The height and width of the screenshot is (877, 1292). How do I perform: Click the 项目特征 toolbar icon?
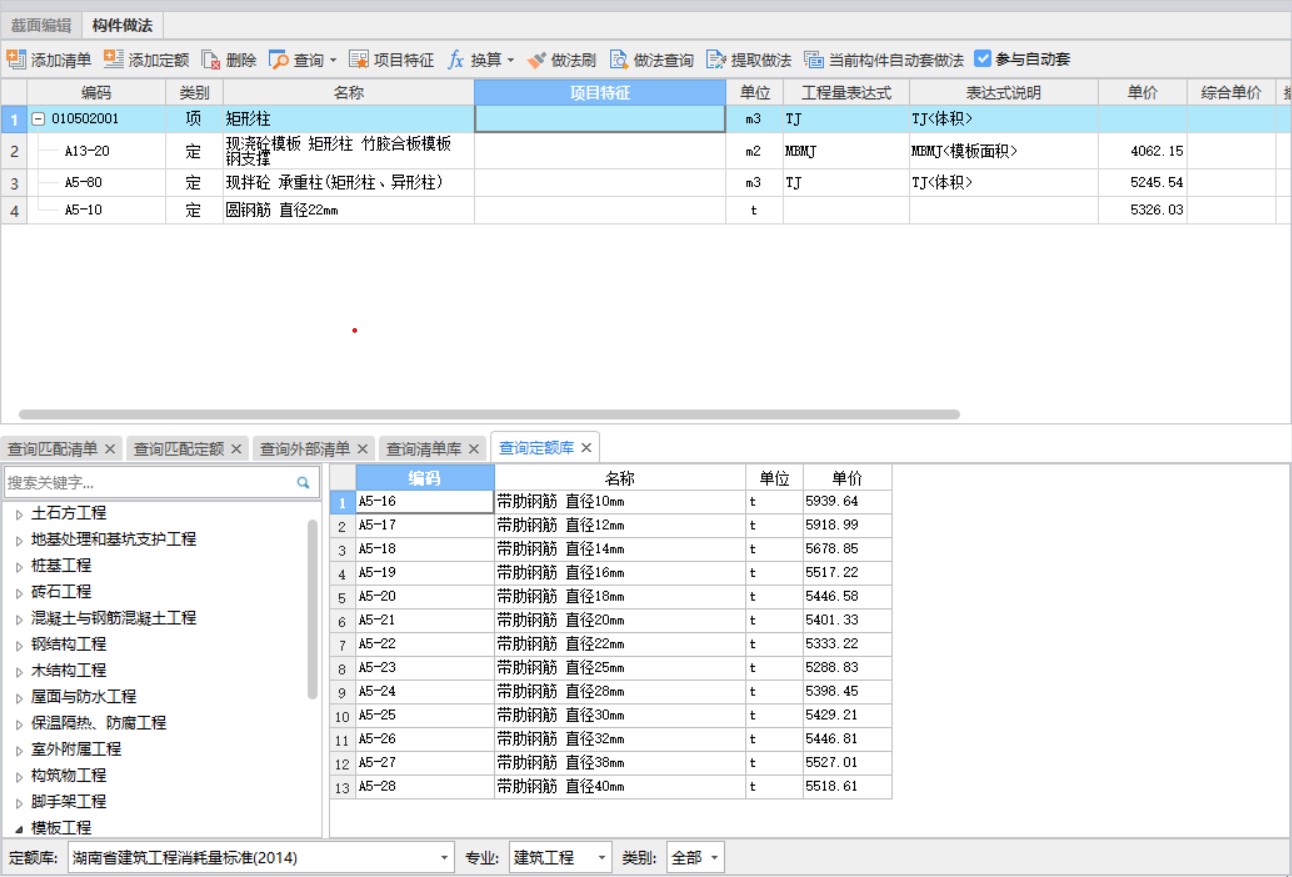pos(358,60)
